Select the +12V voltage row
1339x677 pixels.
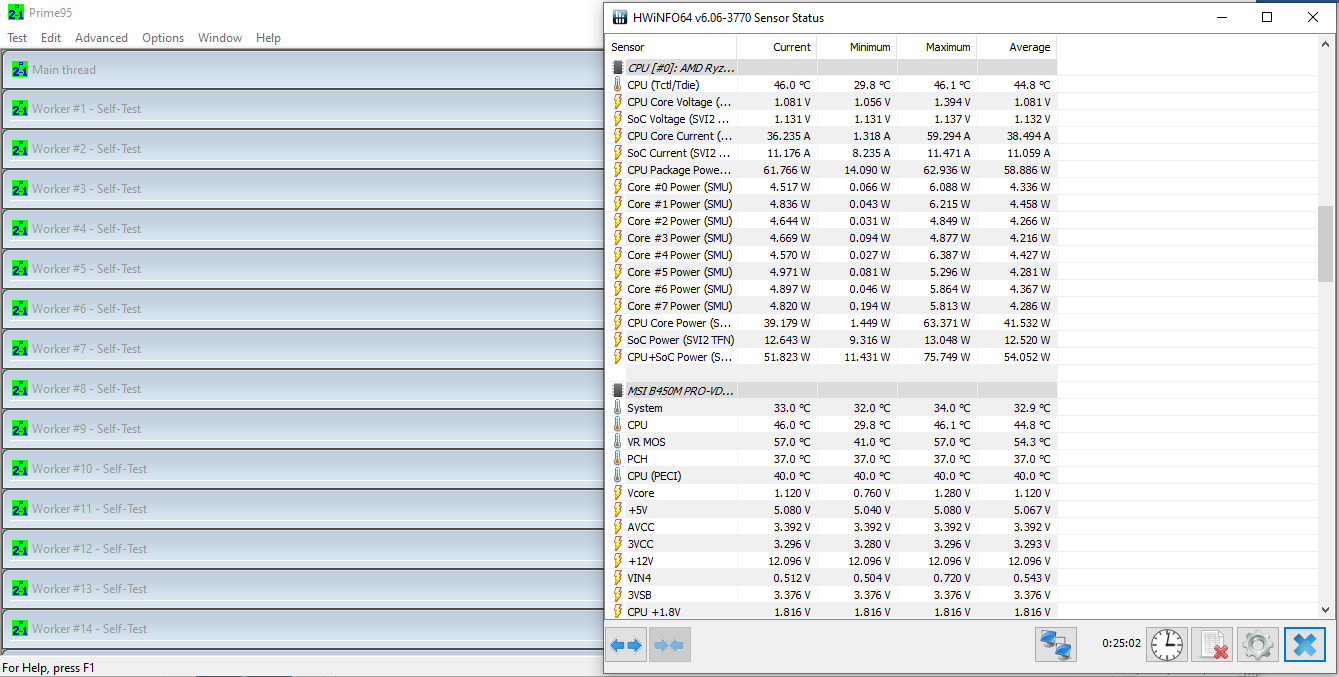(831, 561)
